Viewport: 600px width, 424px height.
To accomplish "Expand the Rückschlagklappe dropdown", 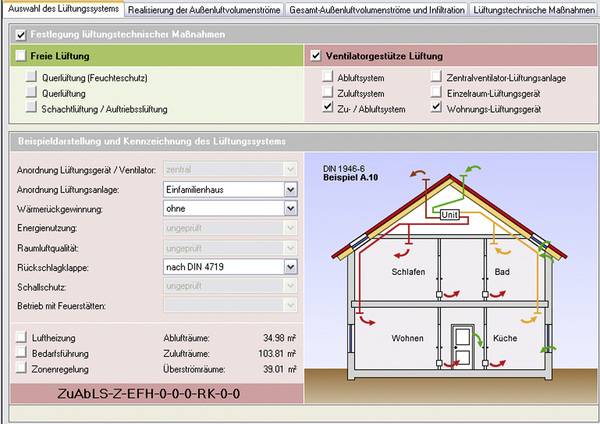I will click(290, 267).
